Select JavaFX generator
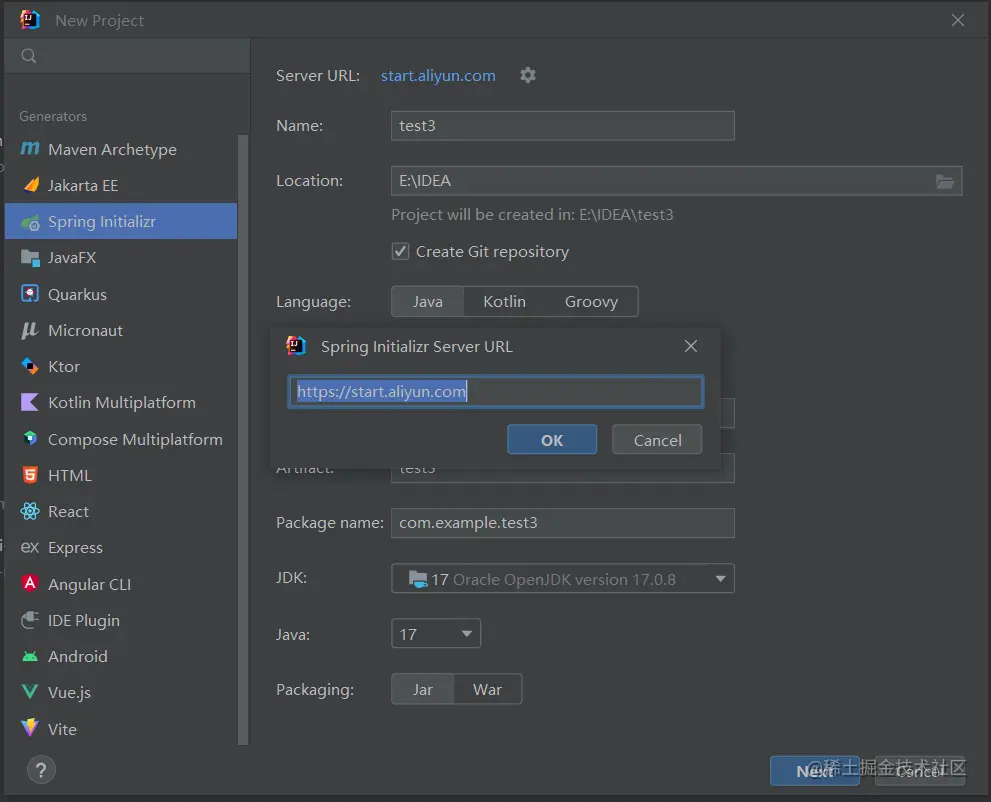The height and width of the screenshot is (802, 991). coord(121,257)
